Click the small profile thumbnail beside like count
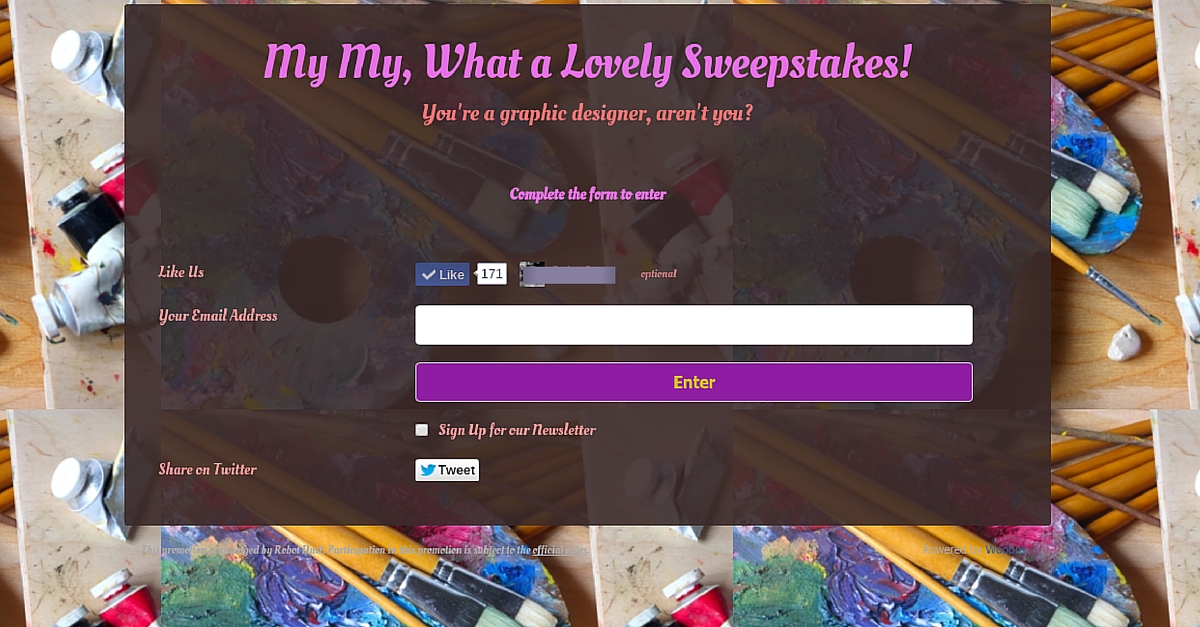The width and height of the screenshot is (1200, 627). (532, 275)
